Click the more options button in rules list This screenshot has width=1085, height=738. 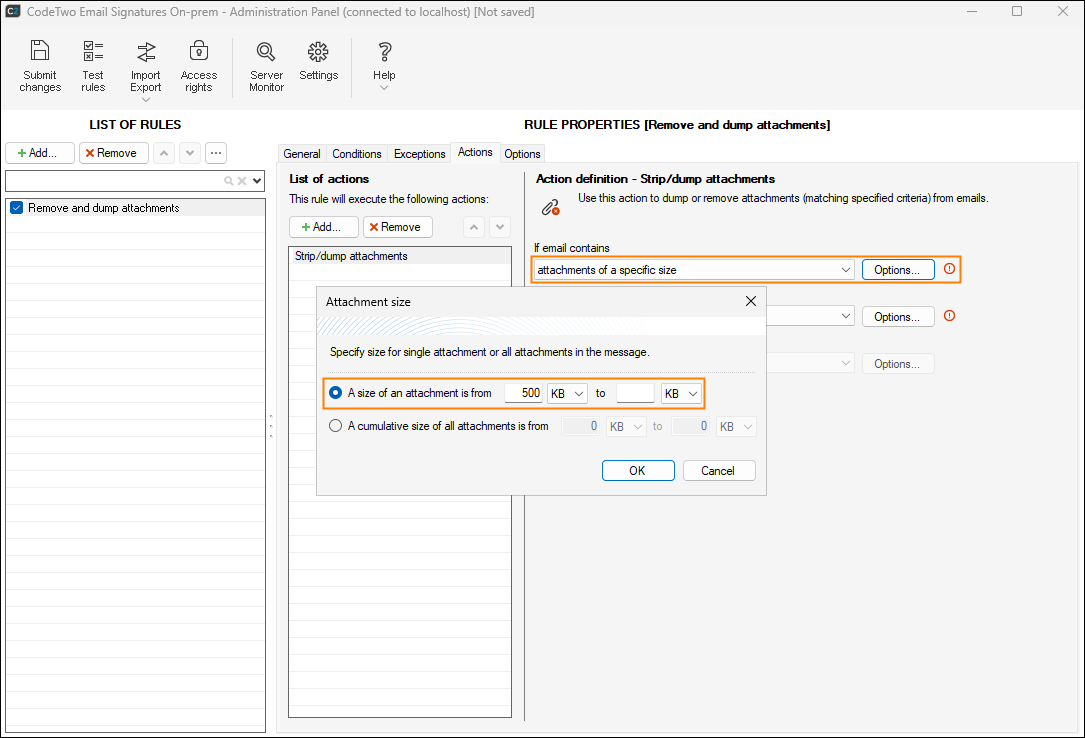click(x=216, y=153)
